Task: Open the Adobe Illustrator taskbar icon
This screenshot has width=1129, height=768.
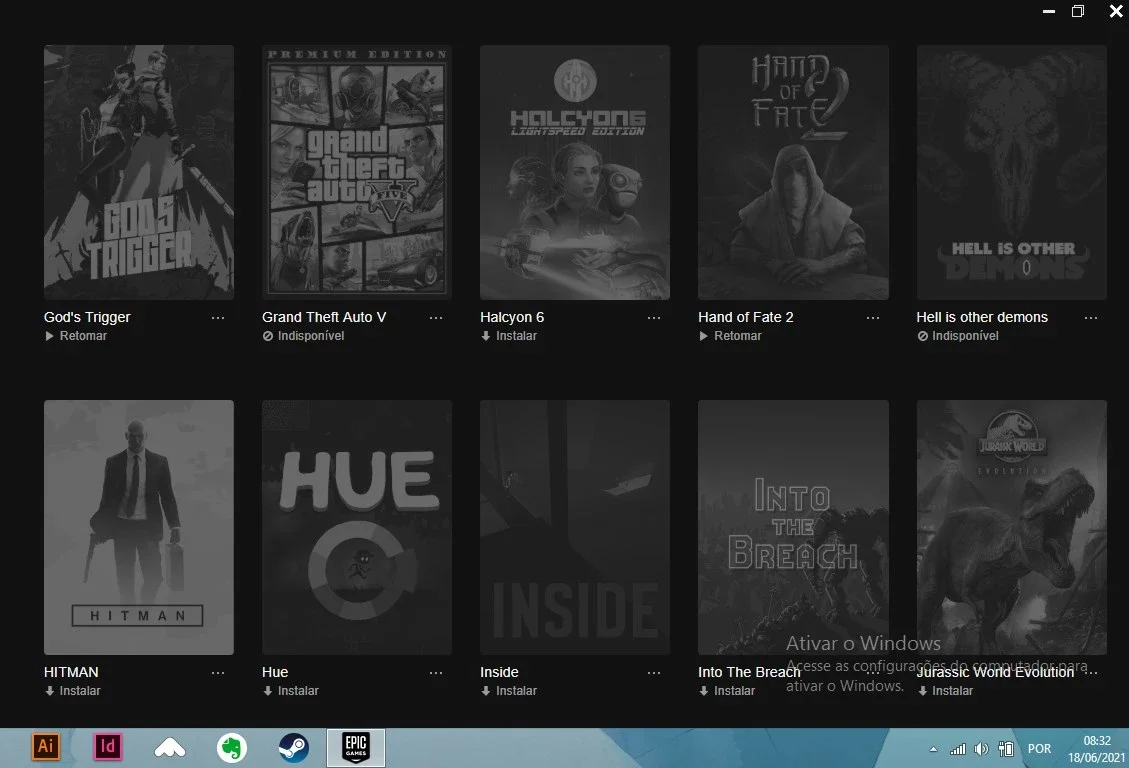Action: tap(45, 746)
